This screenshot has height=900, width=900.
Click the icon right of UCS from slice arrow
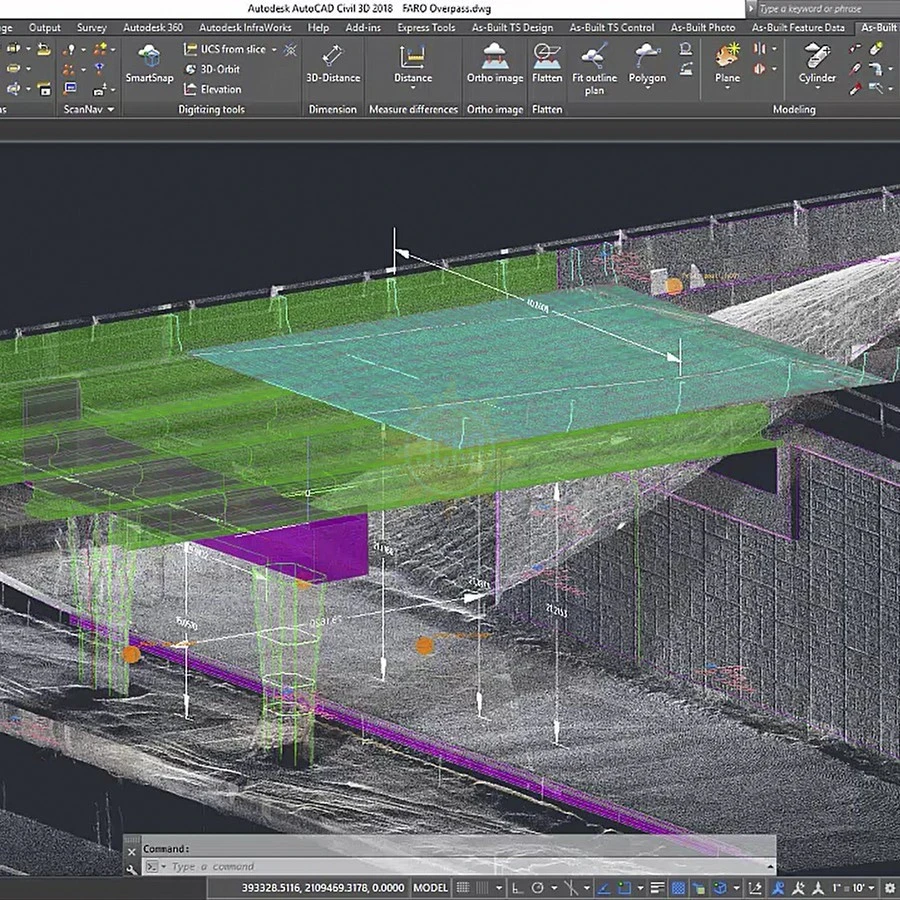click(290, 49)
